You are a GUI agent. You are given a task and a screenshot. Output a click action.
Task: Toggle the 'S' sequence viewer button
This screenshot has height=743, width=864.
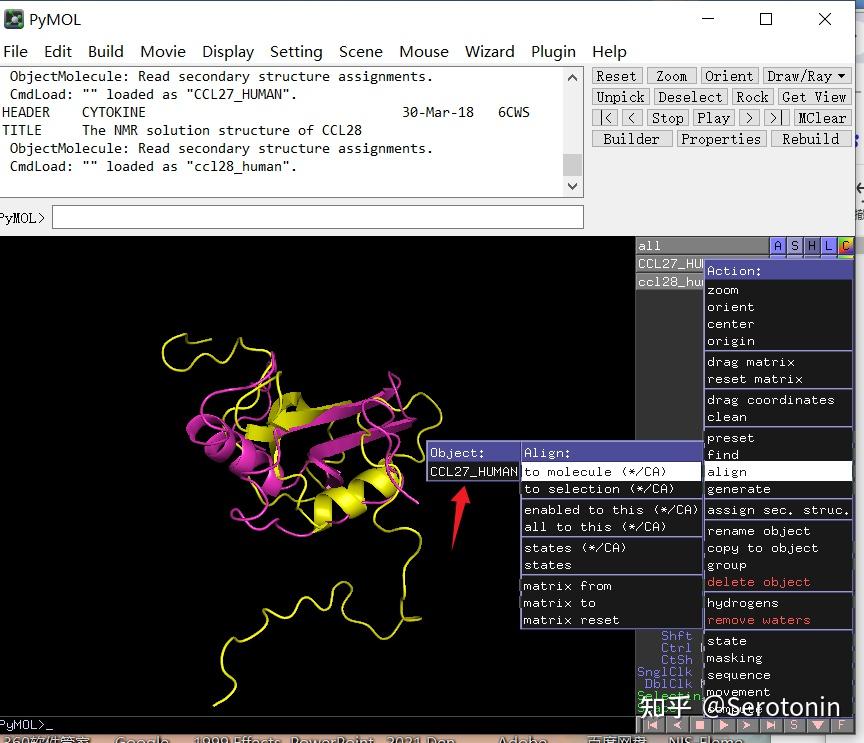[794, 725]
